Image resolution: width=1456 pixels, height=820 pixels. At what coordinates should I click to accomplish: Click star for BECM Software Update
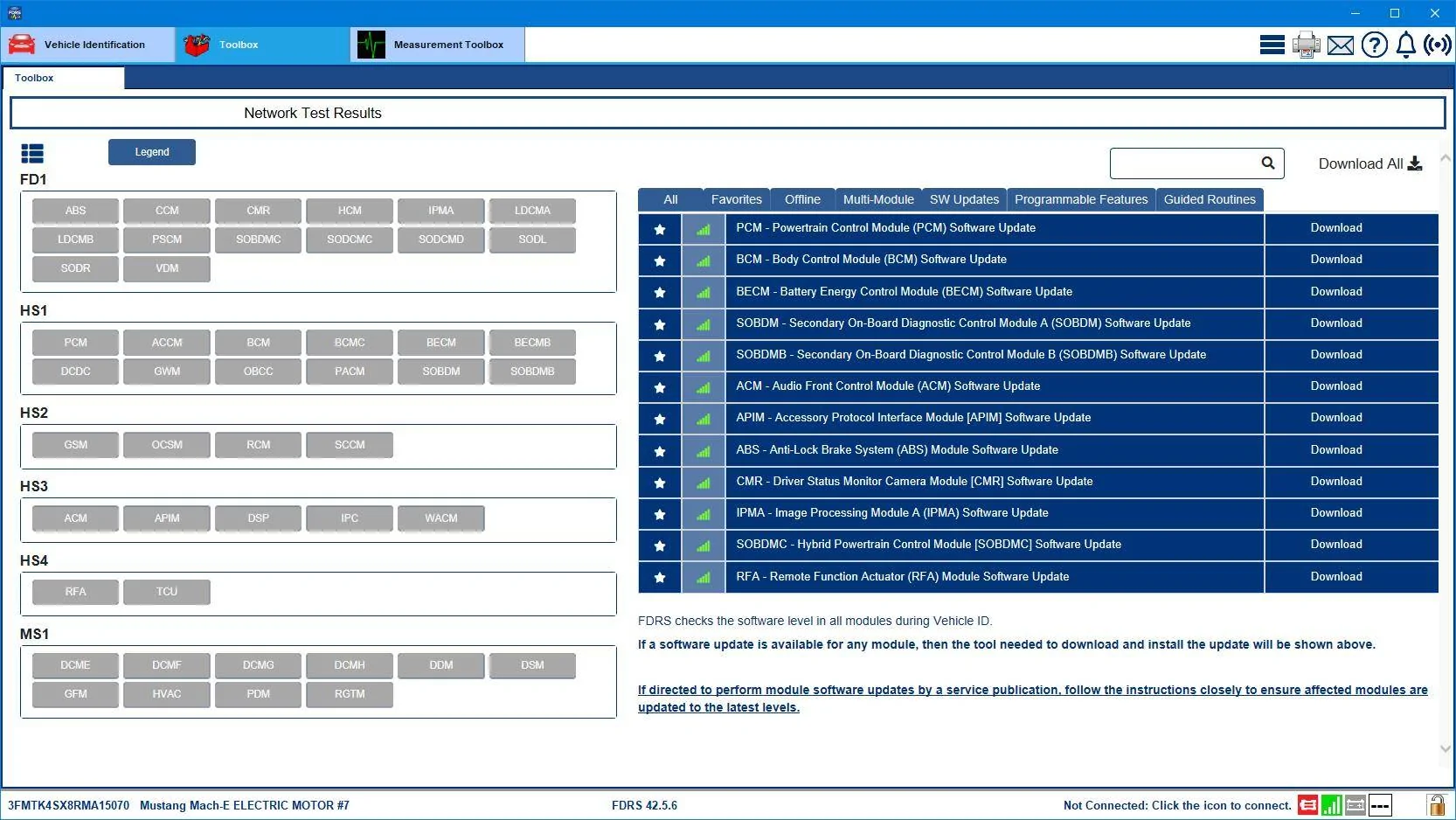[x=660, y=292]
